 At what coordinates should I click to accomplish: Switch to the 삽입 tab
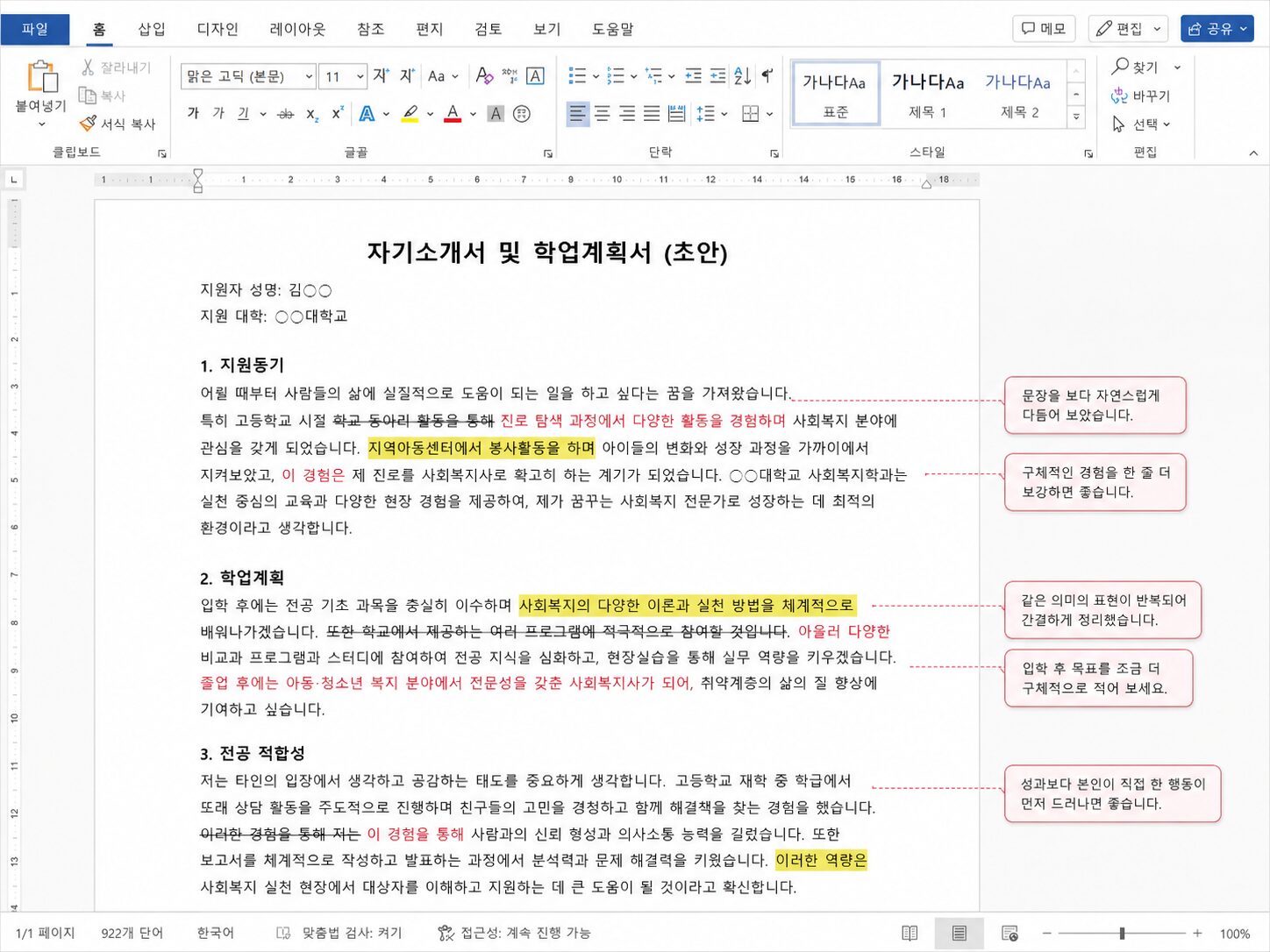tap(152, 29)
